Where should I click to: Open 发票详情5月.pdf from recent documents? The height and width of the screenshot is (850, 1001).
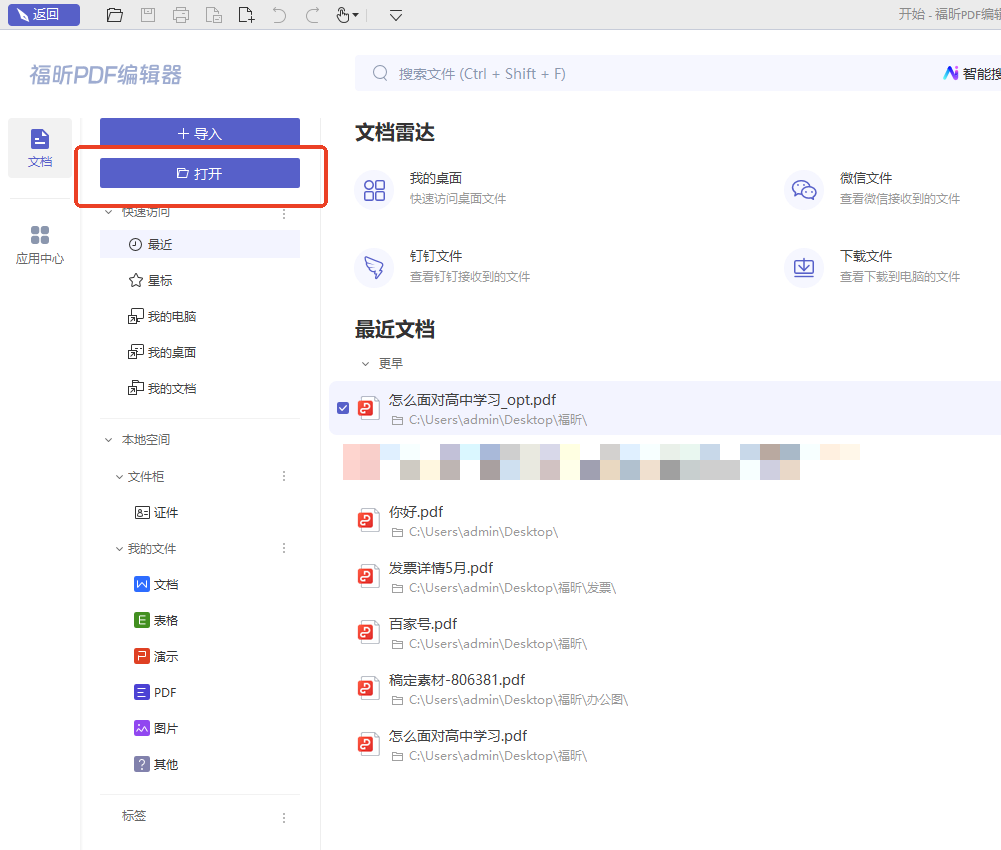pos(441,568)
